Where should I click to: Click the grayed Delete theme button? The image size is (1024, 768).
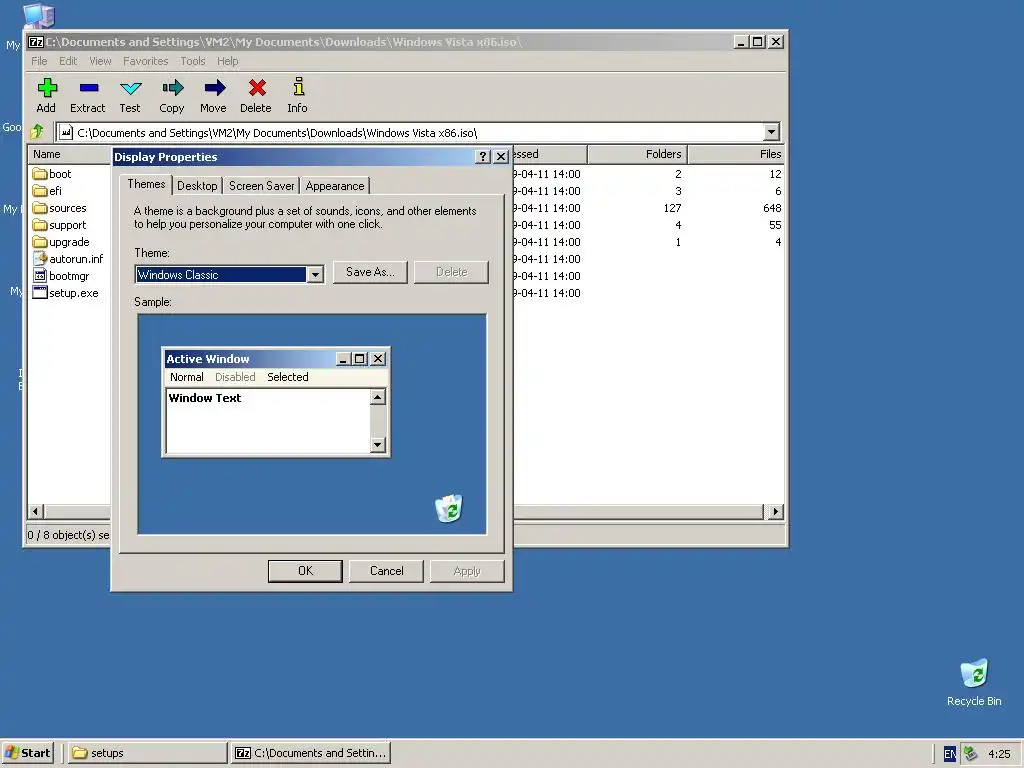451,272
